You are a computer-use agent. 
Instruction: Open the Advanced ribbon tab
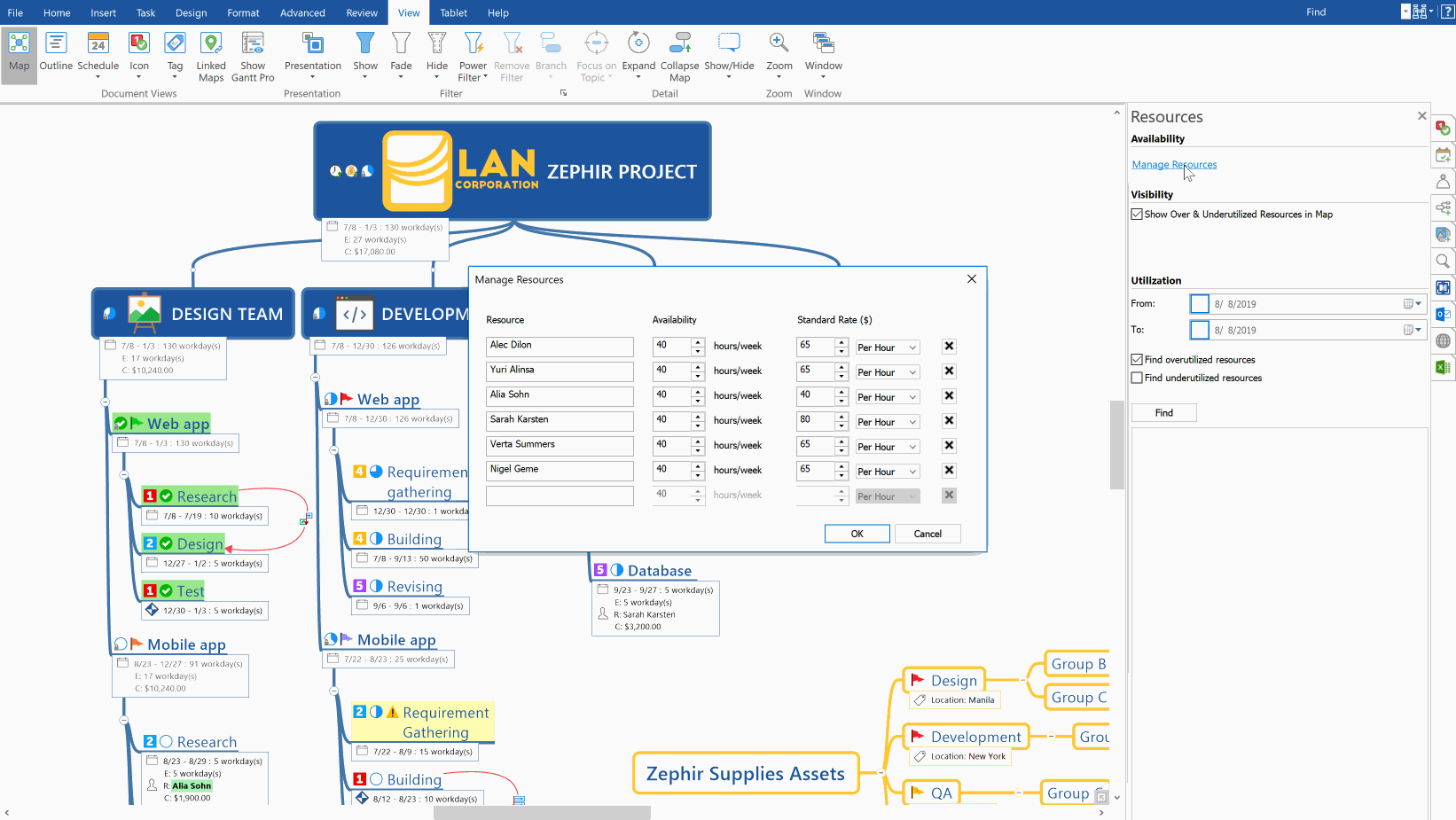point(302,12)
